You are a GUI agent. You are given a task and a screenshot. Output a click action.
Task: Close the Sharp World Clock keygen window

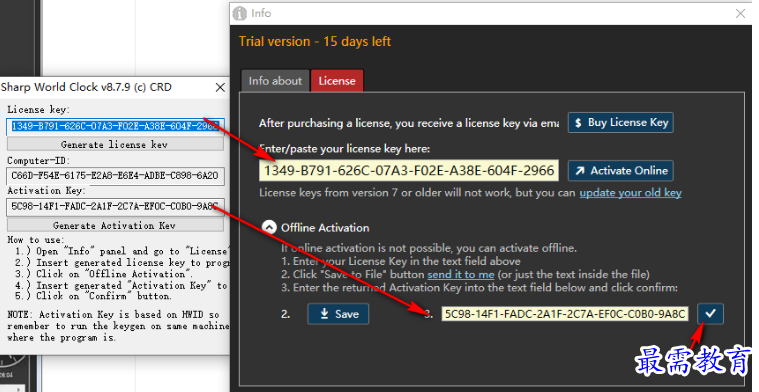point(220,88)
